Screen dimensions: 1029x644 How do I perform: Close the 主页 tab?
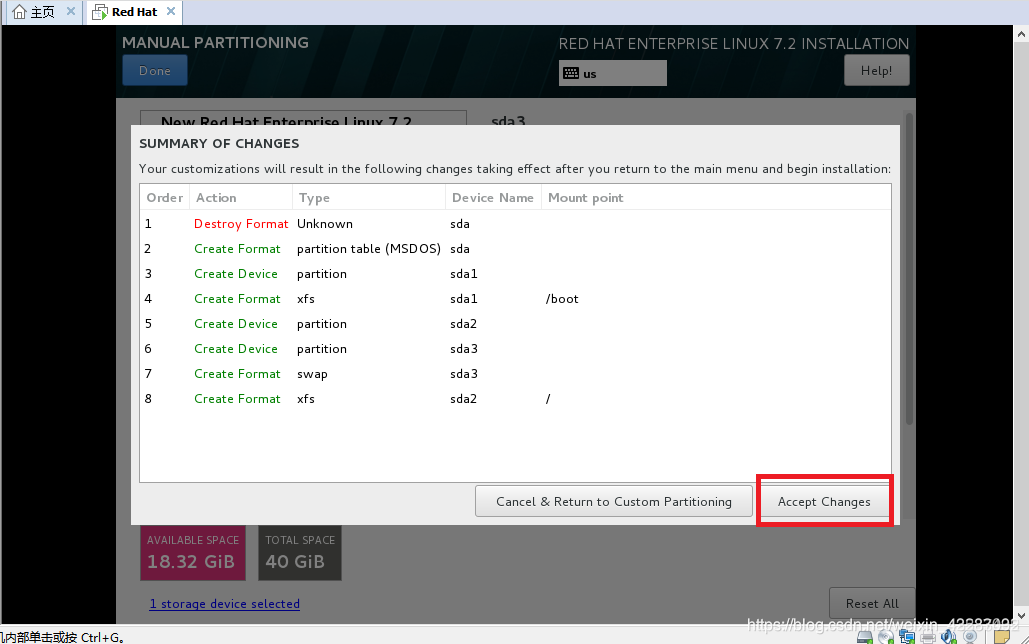click(x=71, y=11)
